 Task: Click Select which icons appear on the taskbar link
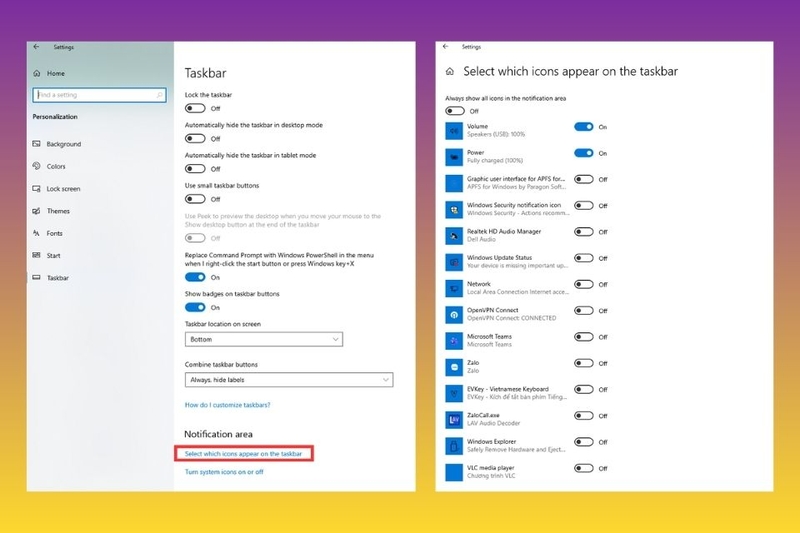tap(243, 453)
